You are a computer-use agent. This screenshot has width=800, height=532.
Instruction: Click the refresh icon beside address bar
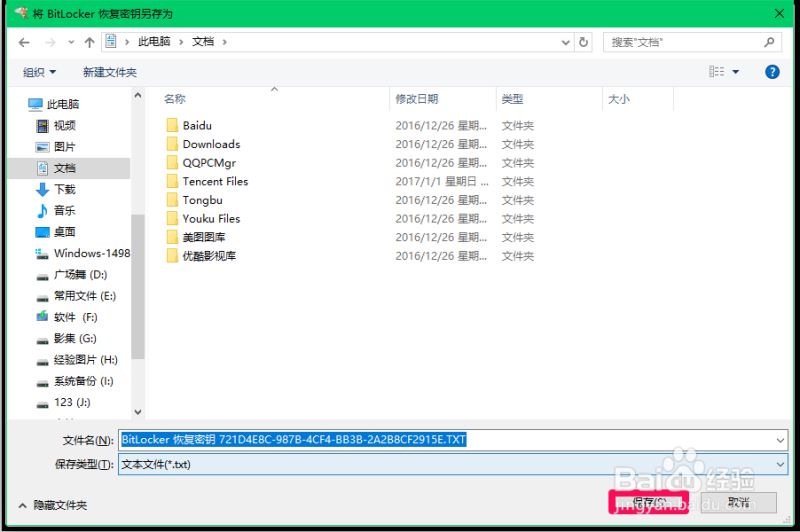[584, 42]
